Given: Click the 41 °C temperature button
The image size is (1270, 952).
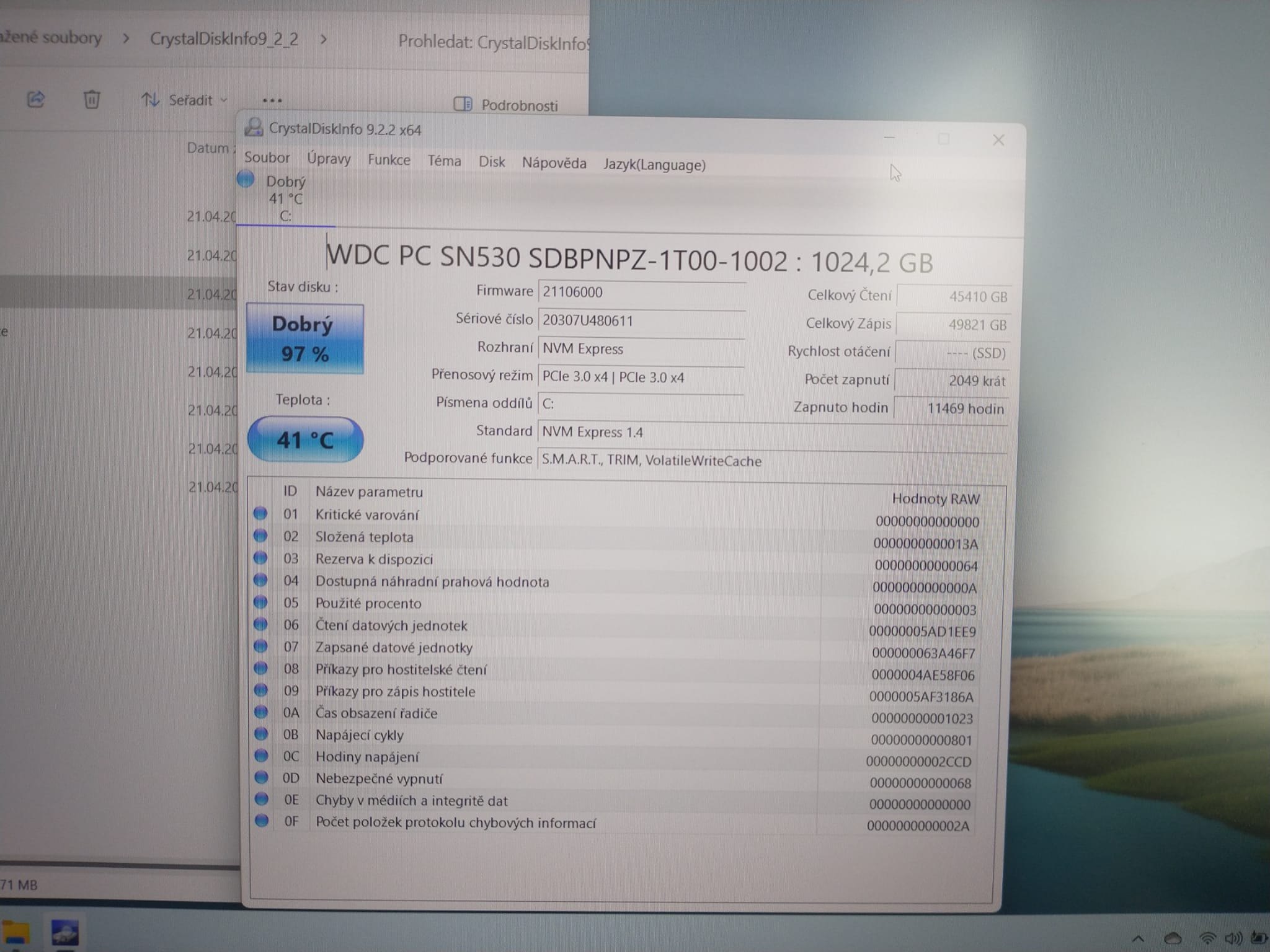Looking at the screenshot, I should (x=305, y=440).
